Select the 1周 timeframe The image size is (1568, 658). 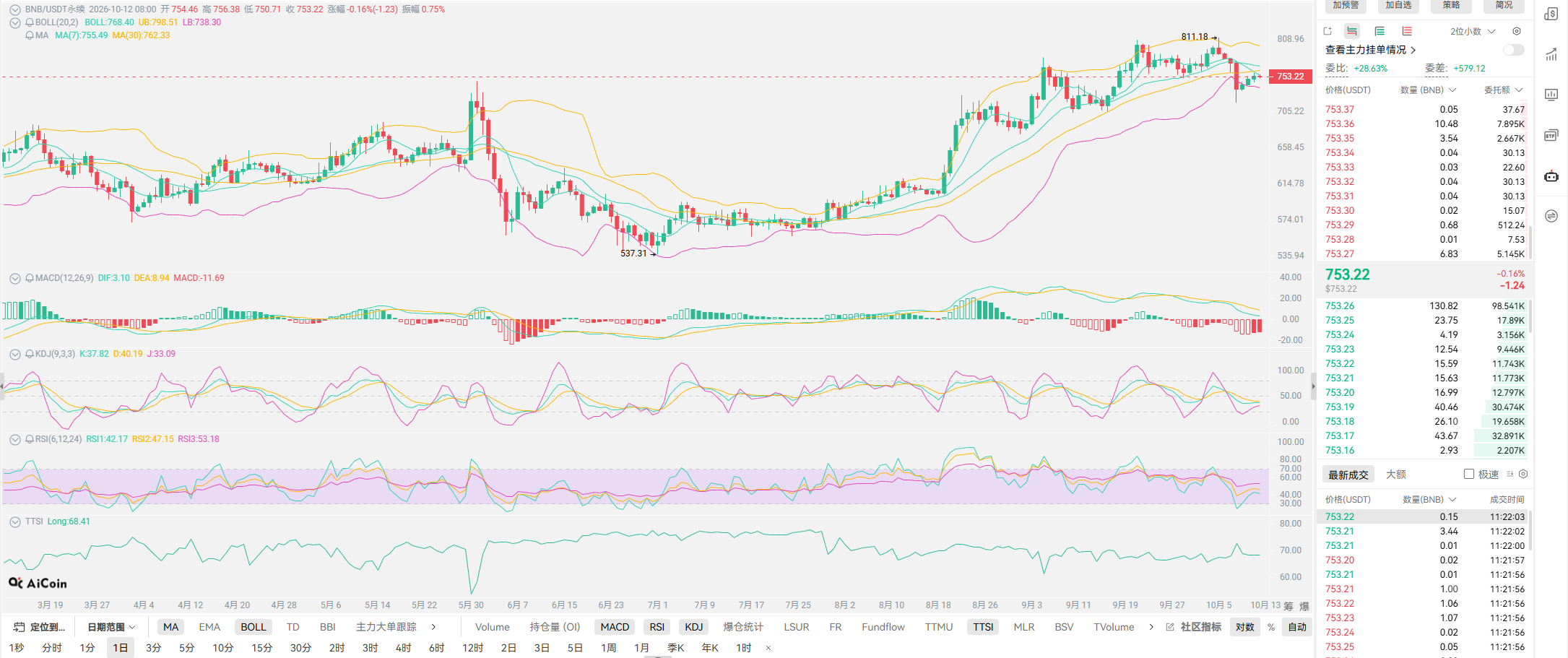(608, 648)
